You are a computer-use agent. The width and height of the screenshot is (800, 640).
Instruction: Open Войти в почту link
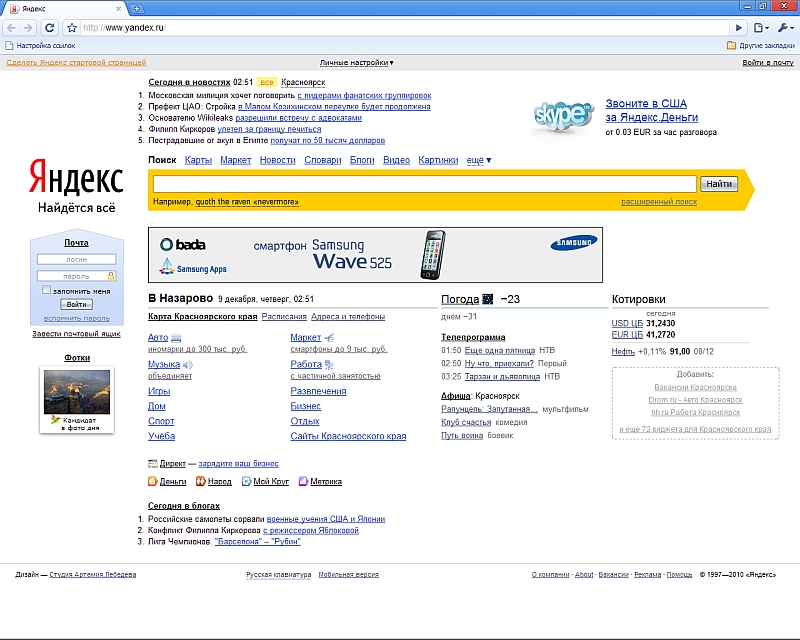point(768,62)
